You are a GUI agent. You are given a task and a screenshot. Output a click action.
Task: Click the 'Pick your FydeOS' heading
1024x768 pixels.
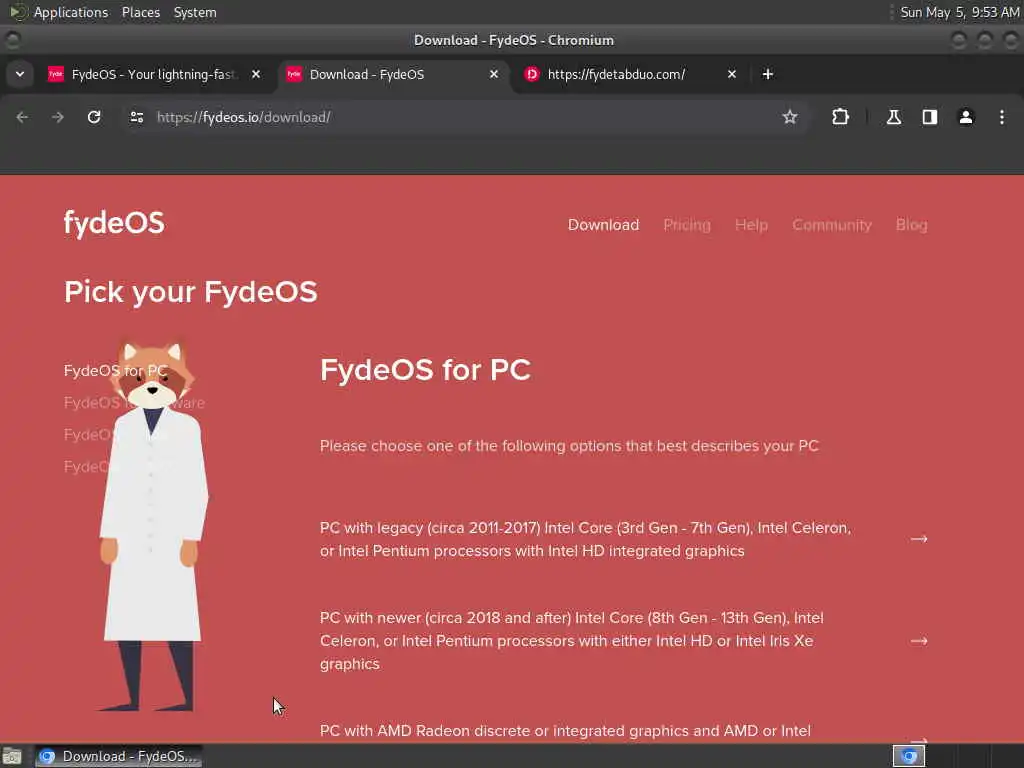click(191, 291)
